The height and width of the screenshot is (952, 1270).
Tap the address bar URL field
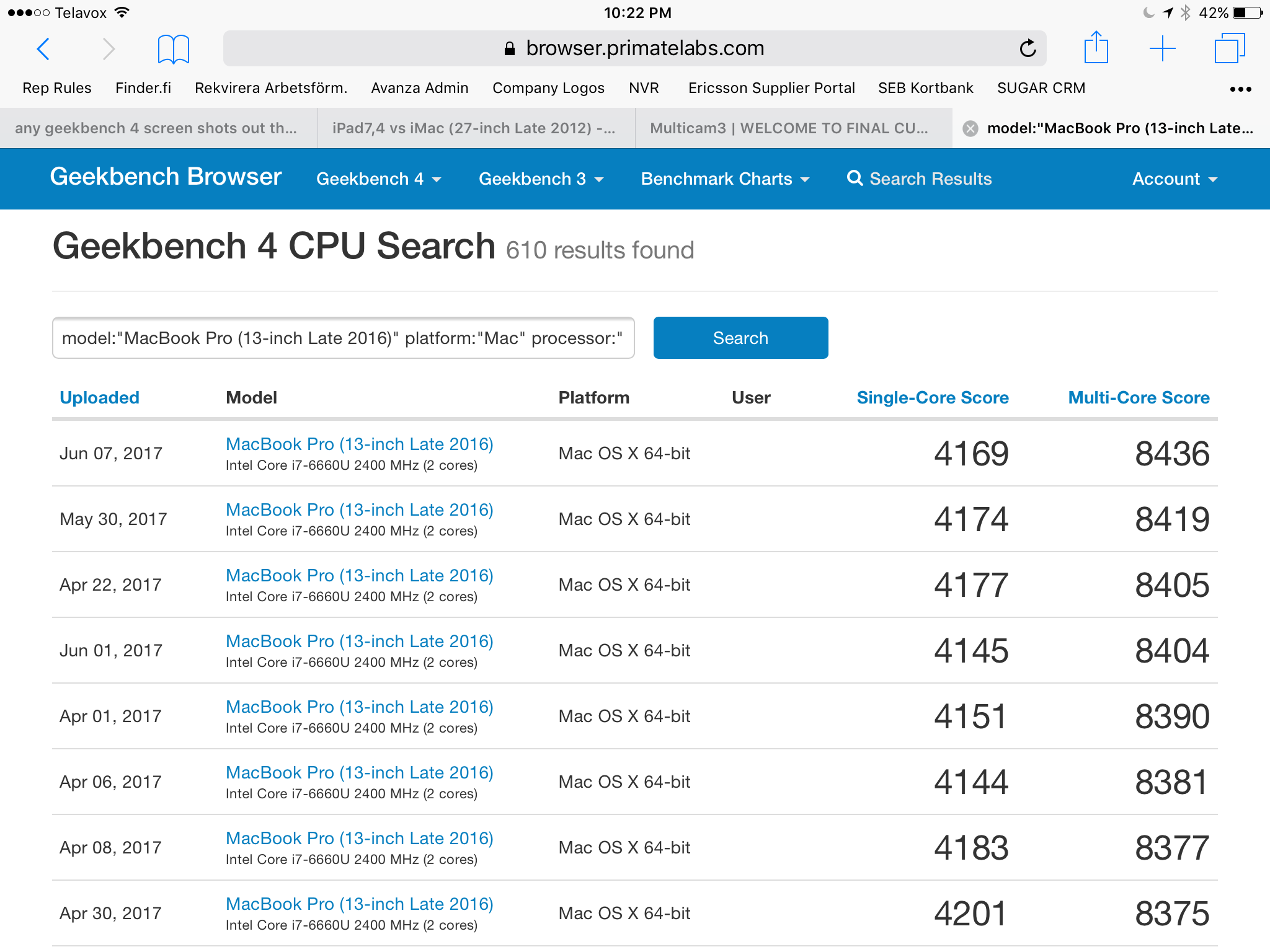point(634,48)
